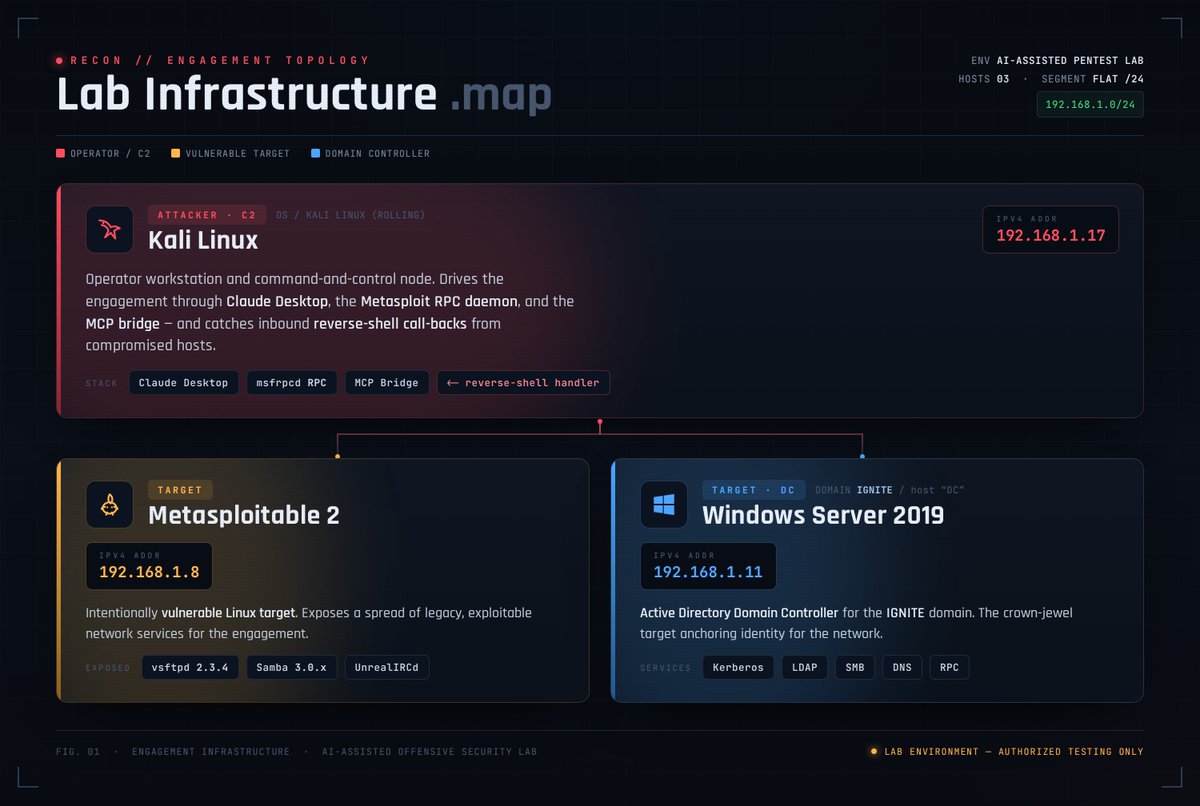This screenshot has height=806, width=1200.
Task: Click the orange TARGET badge
Action: (180, 490)
